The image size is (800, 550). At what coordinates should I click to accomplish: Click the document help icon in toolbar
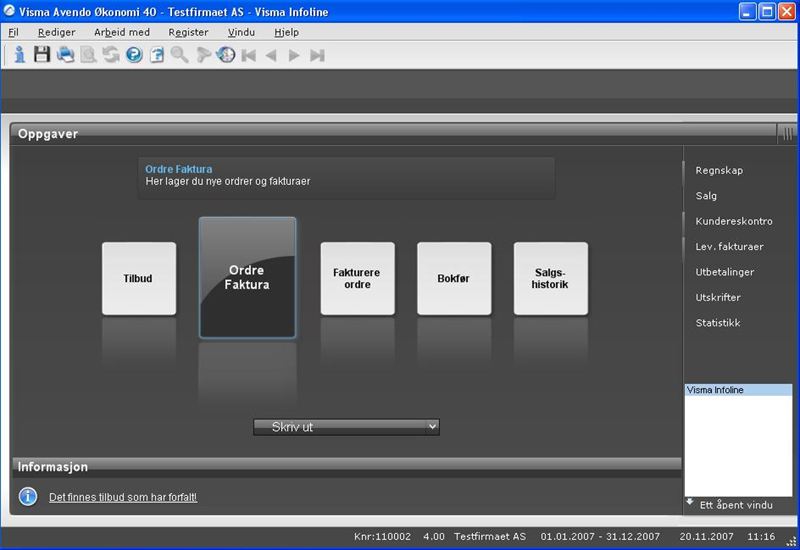pyautogui.click(x=157, y=55)
